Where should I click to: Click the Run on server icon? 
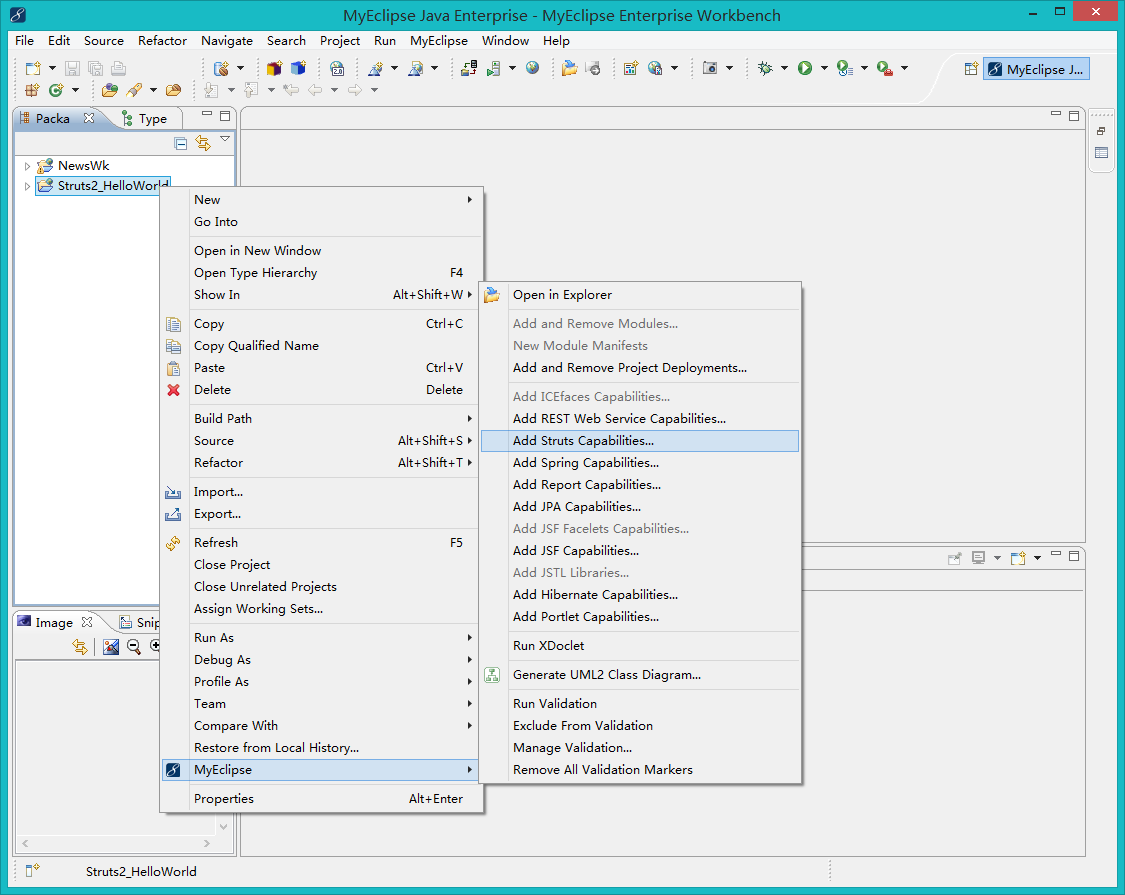tap(494, 68)
